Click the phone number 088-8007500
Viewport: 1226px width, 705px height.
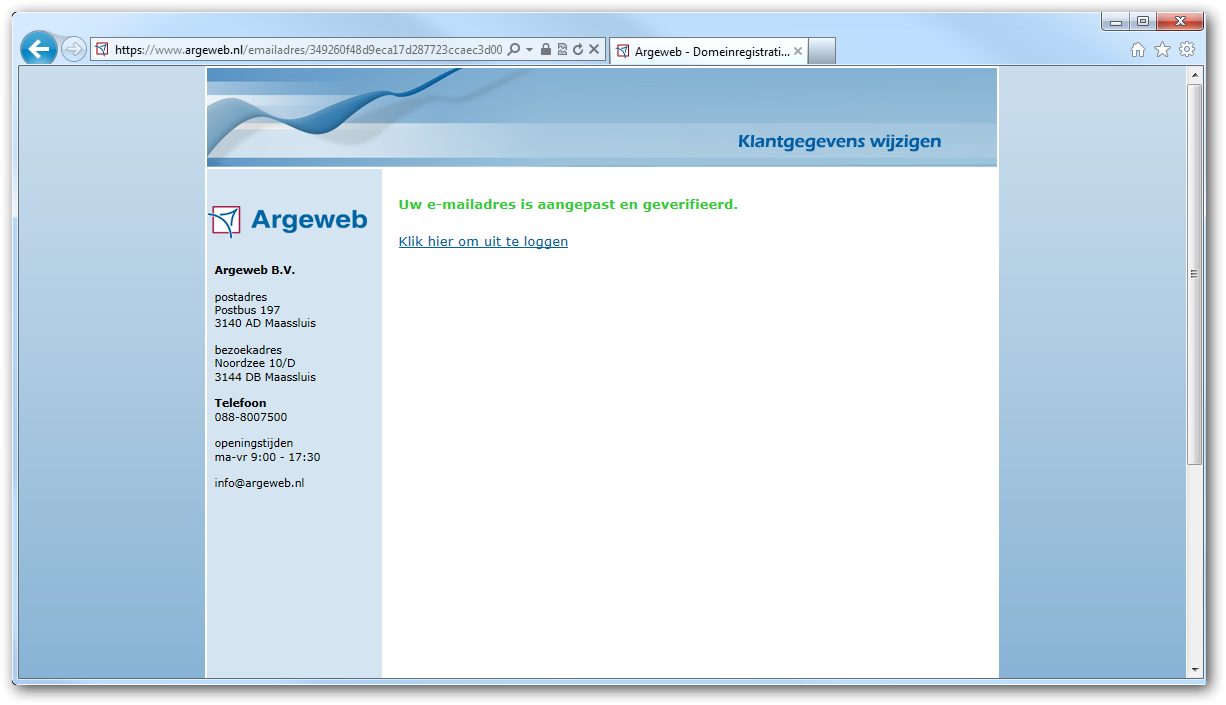pyautogui.click(x=251, y=417)
